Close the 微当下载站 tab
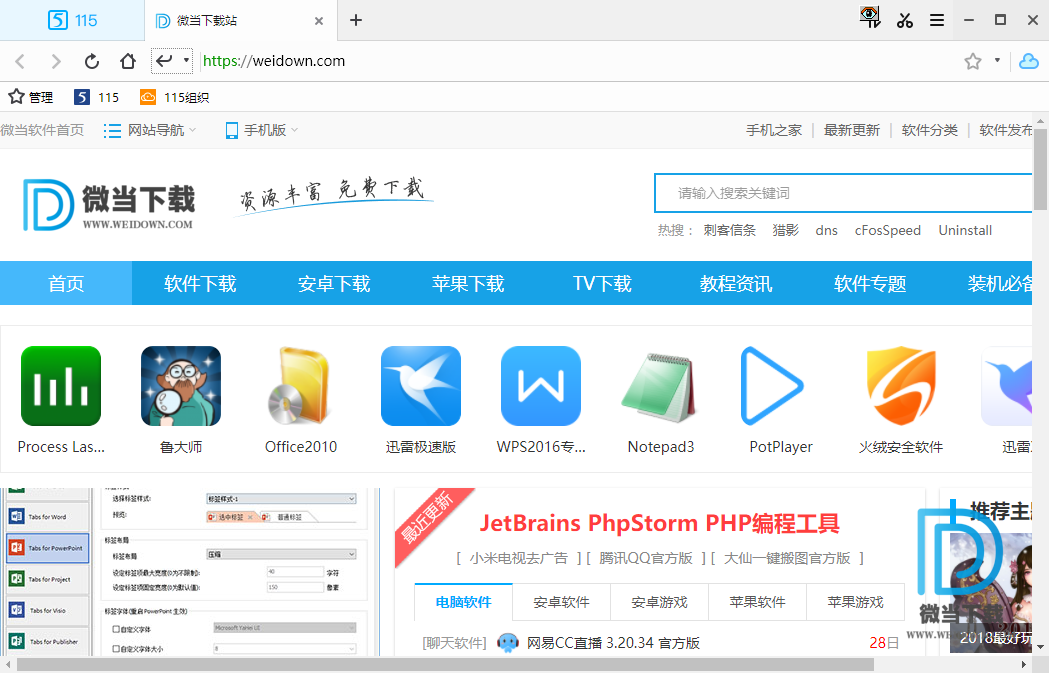Screen dimensions: 1049x673 pos(319,21)
